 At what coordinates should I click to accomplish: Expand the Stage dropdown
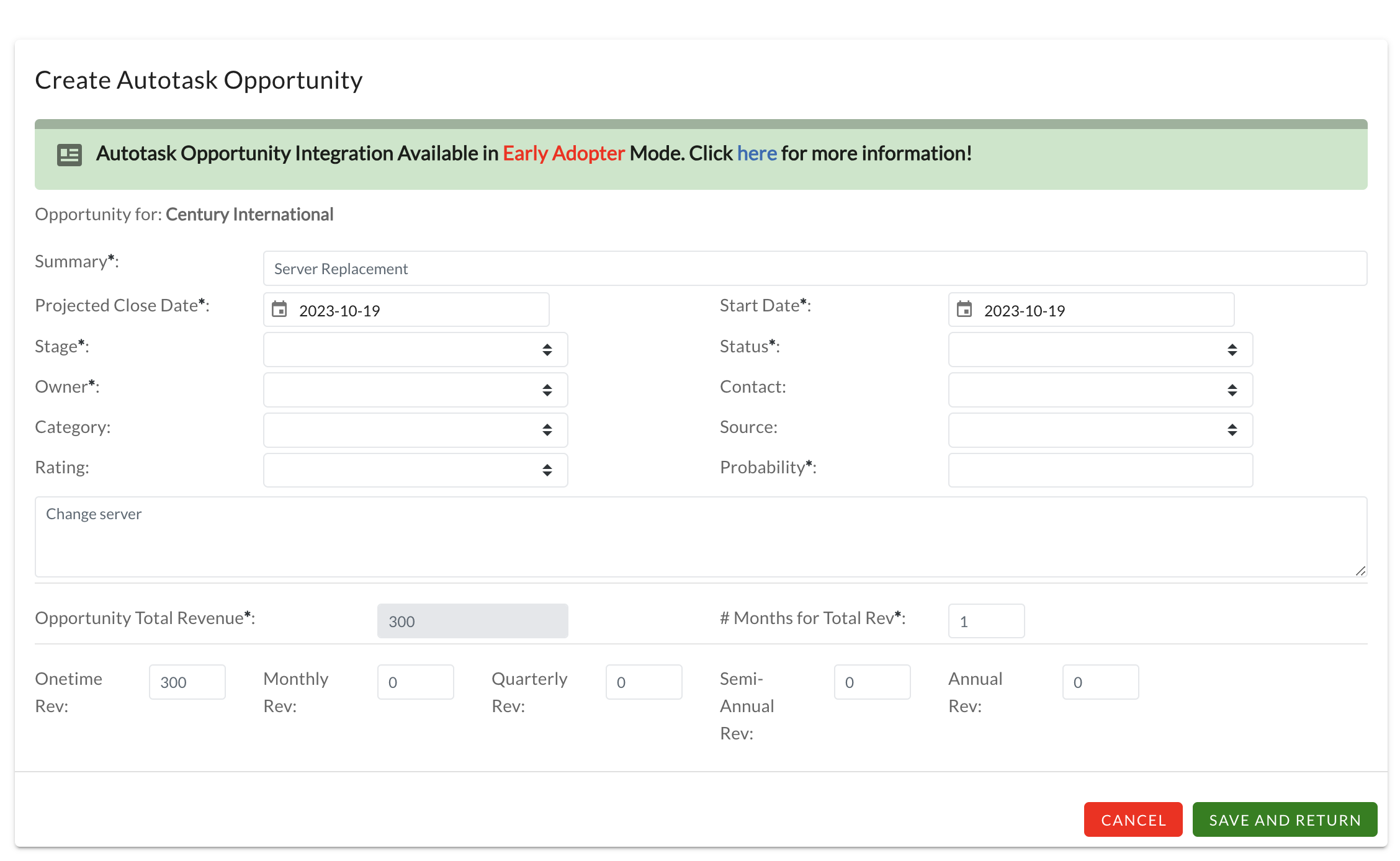click(415, 350)
